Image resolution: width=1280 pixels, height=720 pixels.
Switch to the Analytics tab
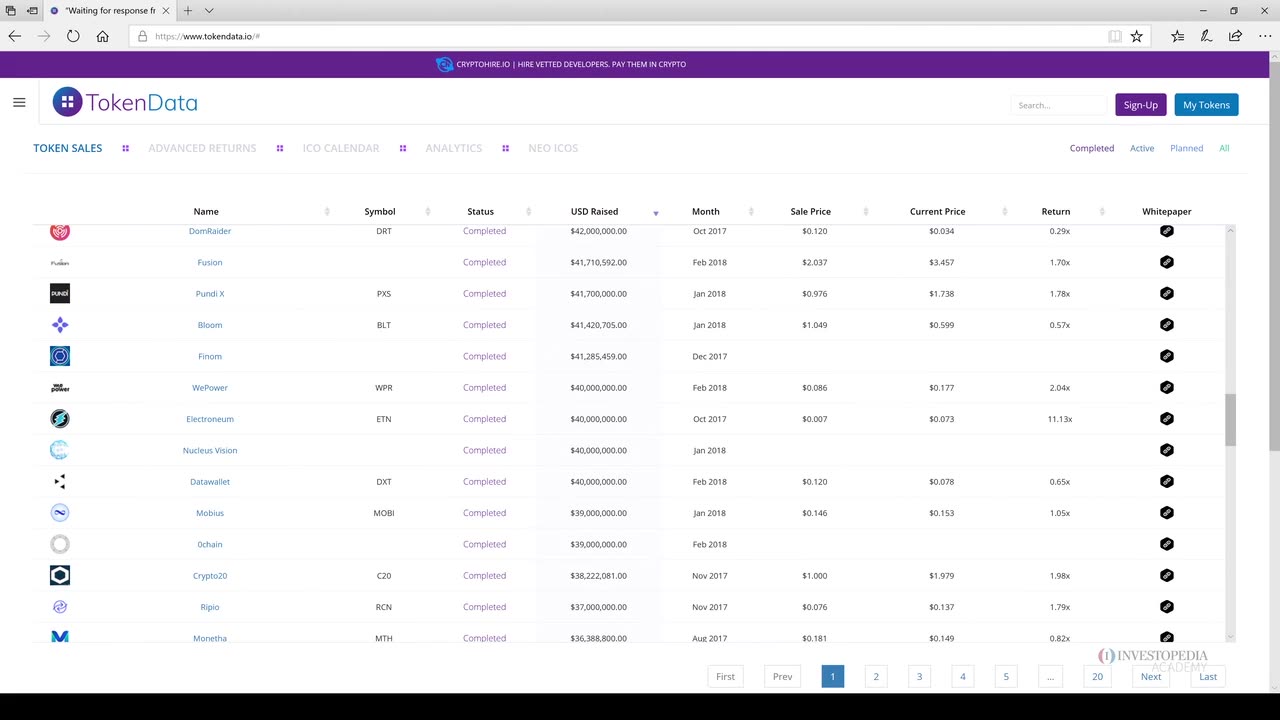coord(454,148)
